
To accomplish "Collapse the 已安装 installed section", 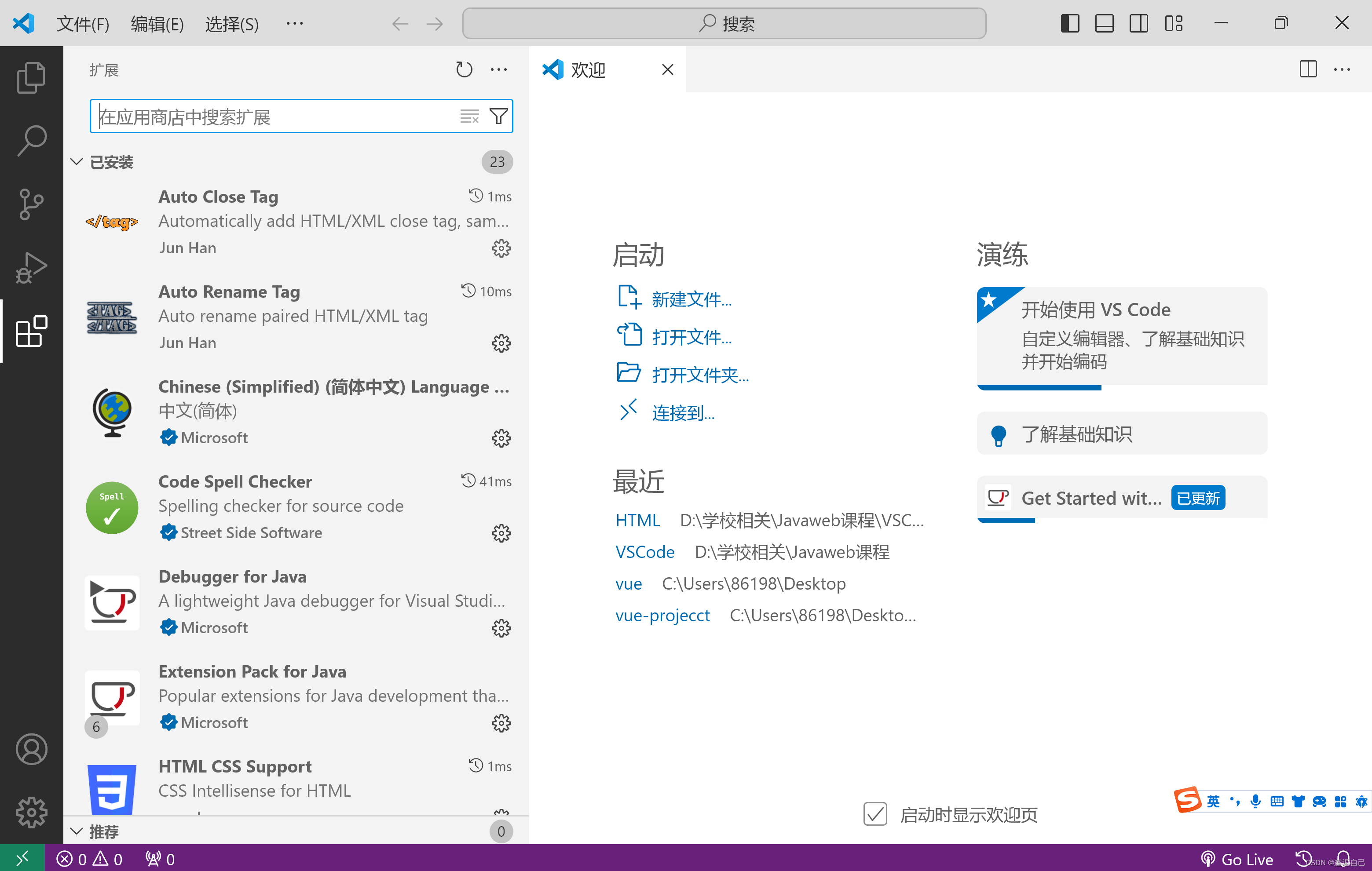I will (x=77, y=162).
